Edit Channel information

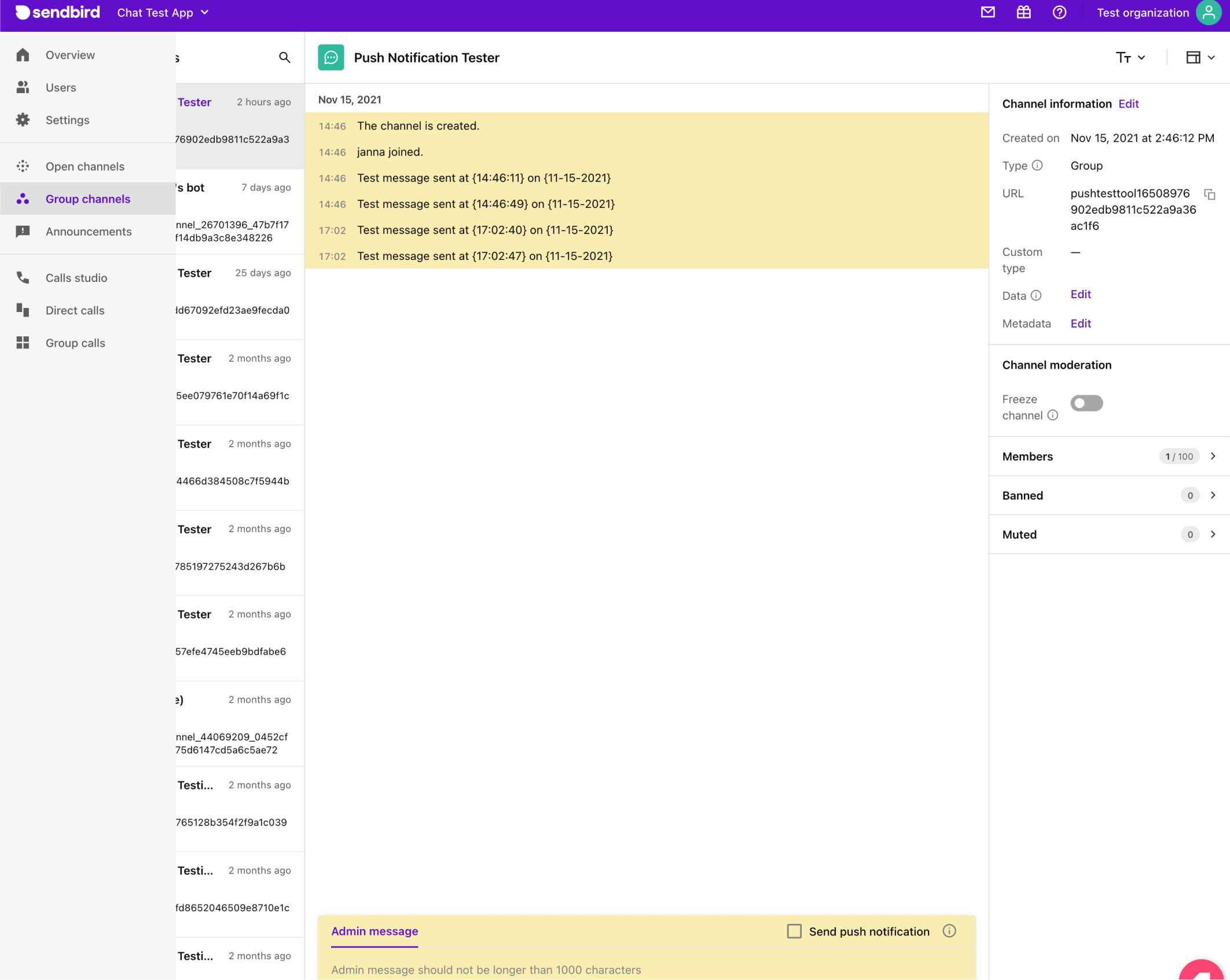1128,104
